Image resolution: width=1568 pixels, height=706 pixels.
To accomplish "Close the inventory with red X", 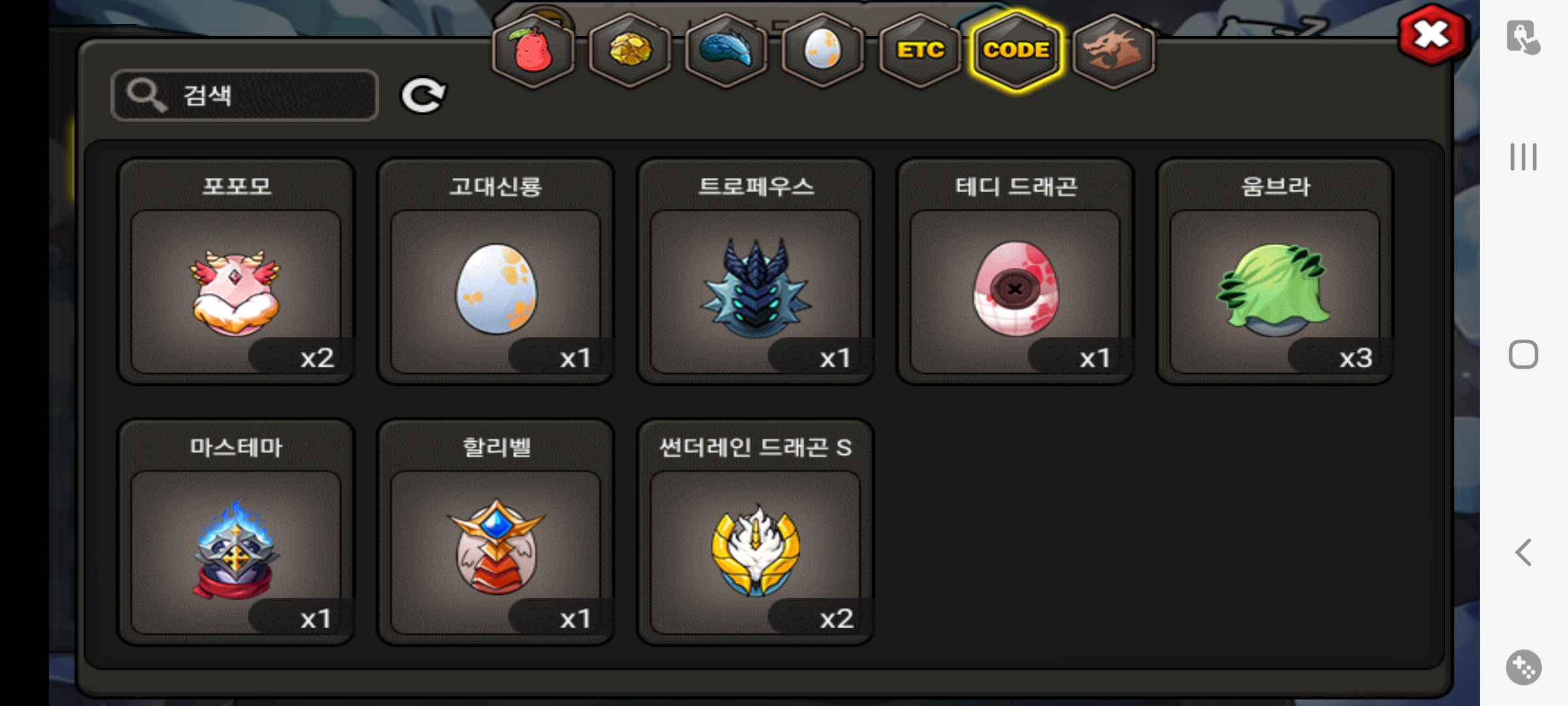I will coord(1433,35).
